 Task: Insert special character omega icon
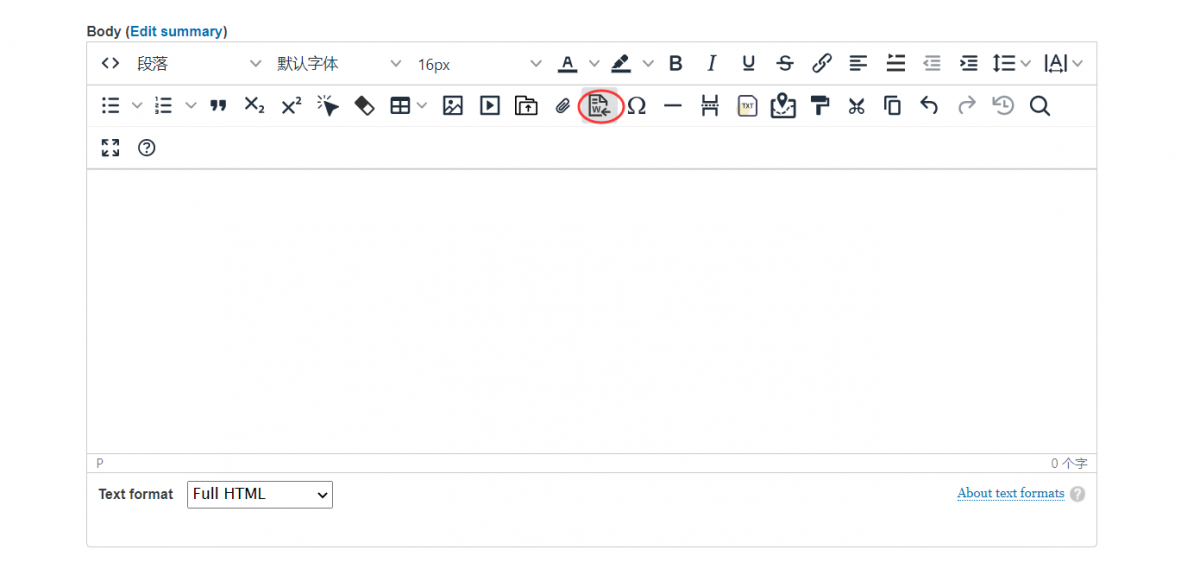636,106
